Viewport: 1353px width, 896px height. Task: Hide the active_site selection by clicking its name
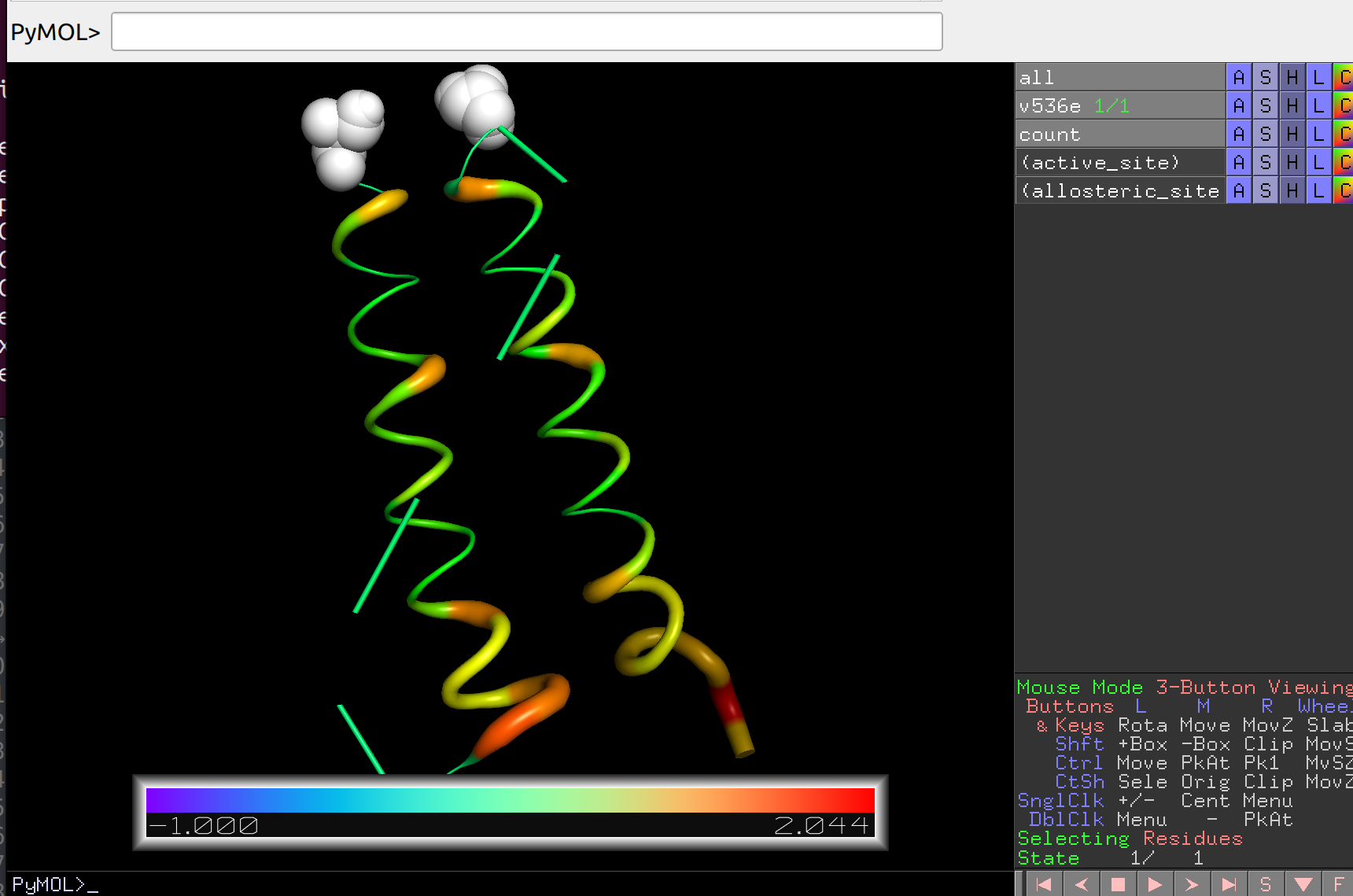point(1100,162)
